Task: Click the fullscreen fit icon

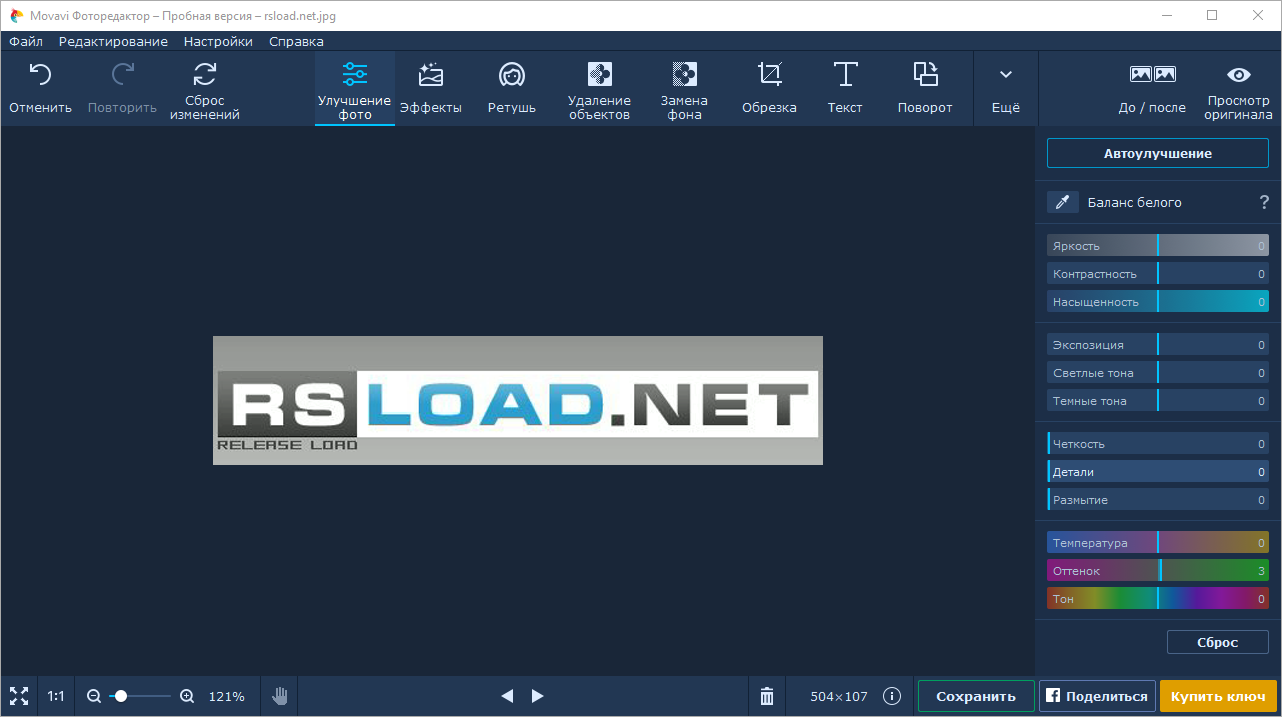Action: click(x=18, y=696)
